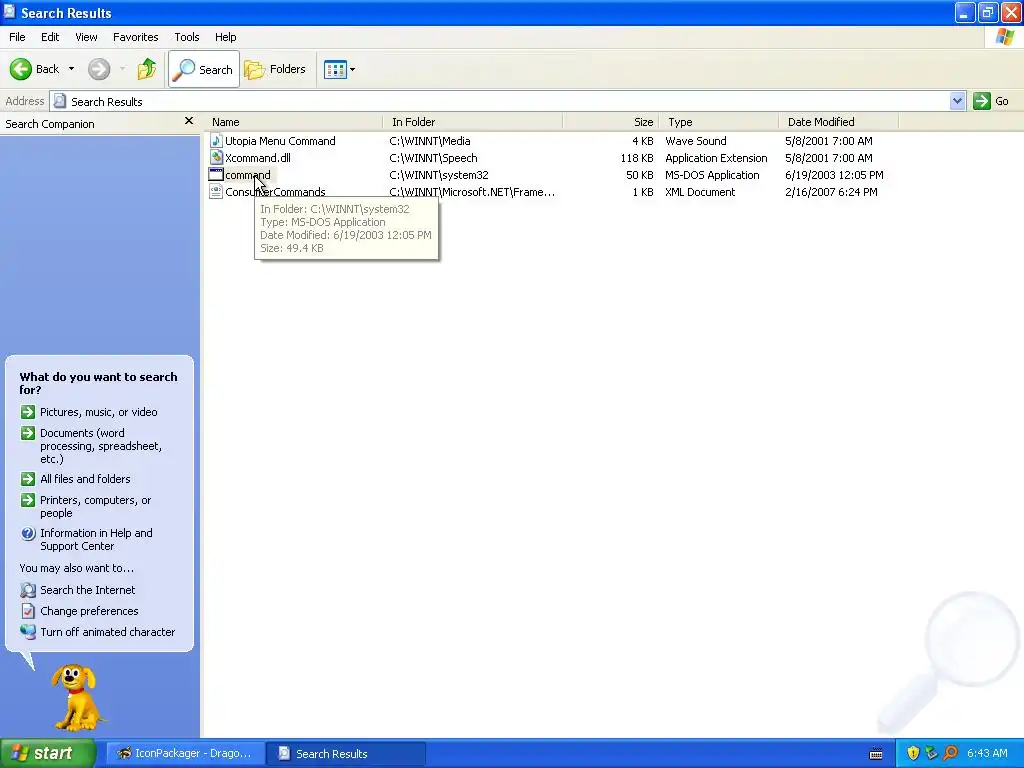Search for Printers, computers, or people
The image size is (1024, 768).
coord(95,506)
